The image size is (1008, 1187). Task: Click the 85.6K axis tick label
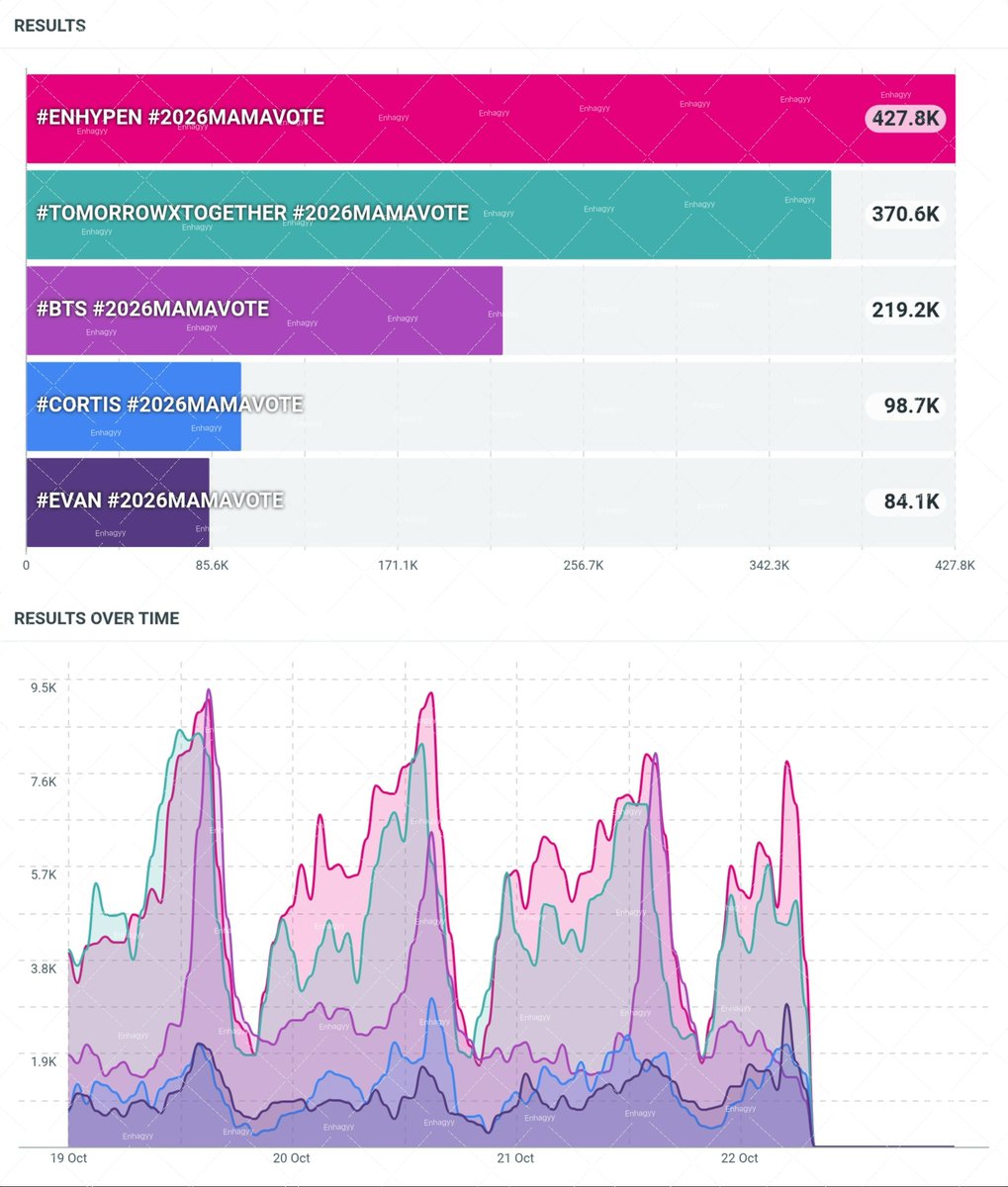pos(212,566)
